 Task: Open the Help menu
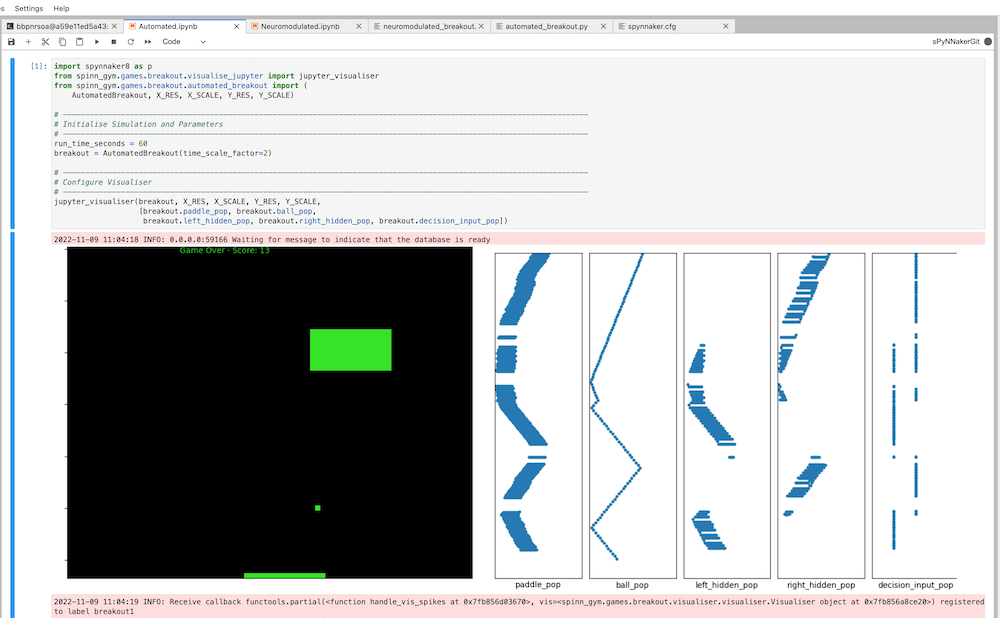coord(61,8)
